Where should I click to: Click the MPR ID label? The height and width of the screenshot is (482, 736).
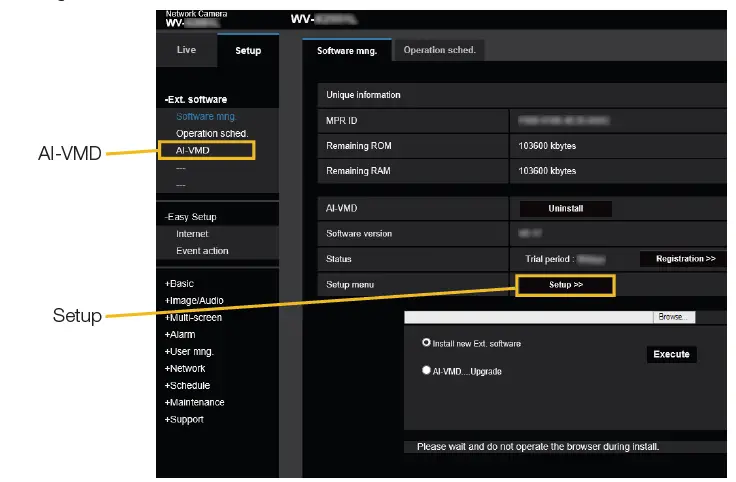(x=341, y=121)
